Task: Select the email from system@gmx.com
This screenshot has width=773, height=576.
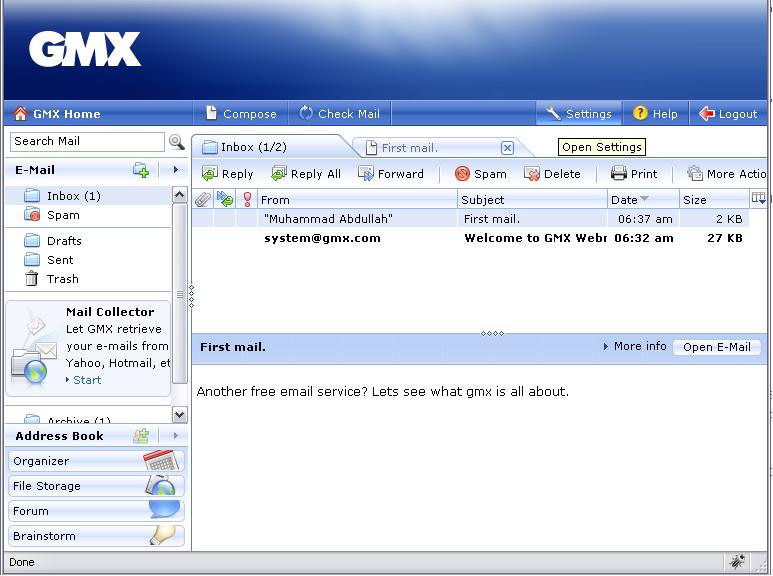Action: tap(470, 238)
